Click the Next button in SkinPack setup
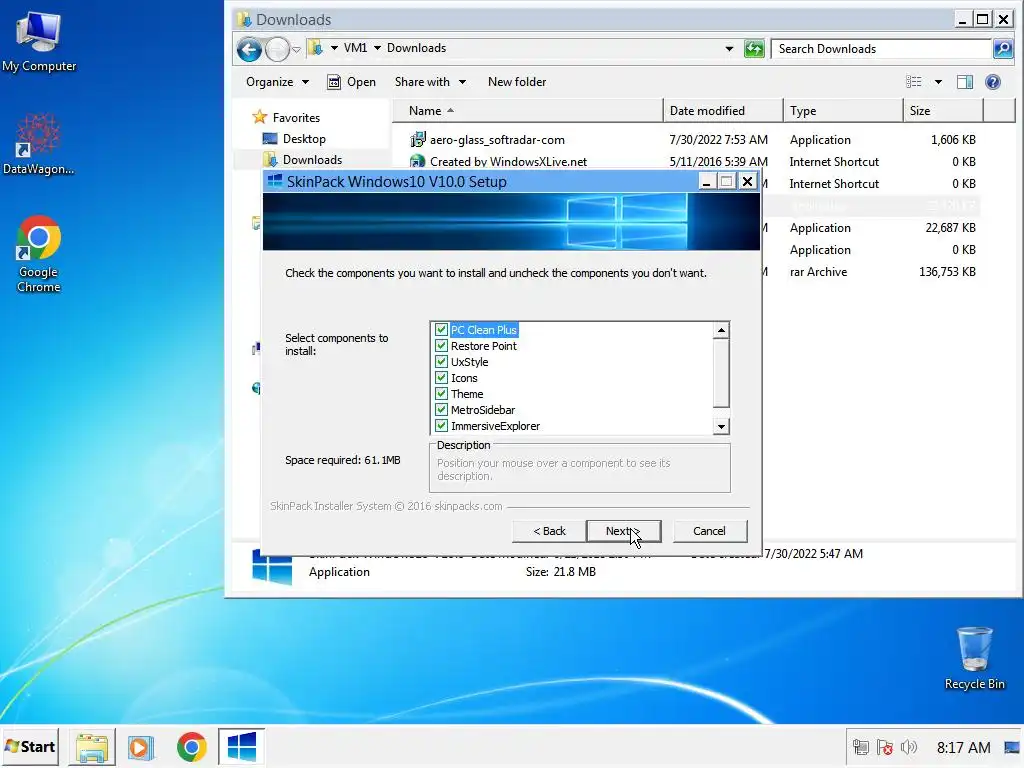 coord(624,531)
